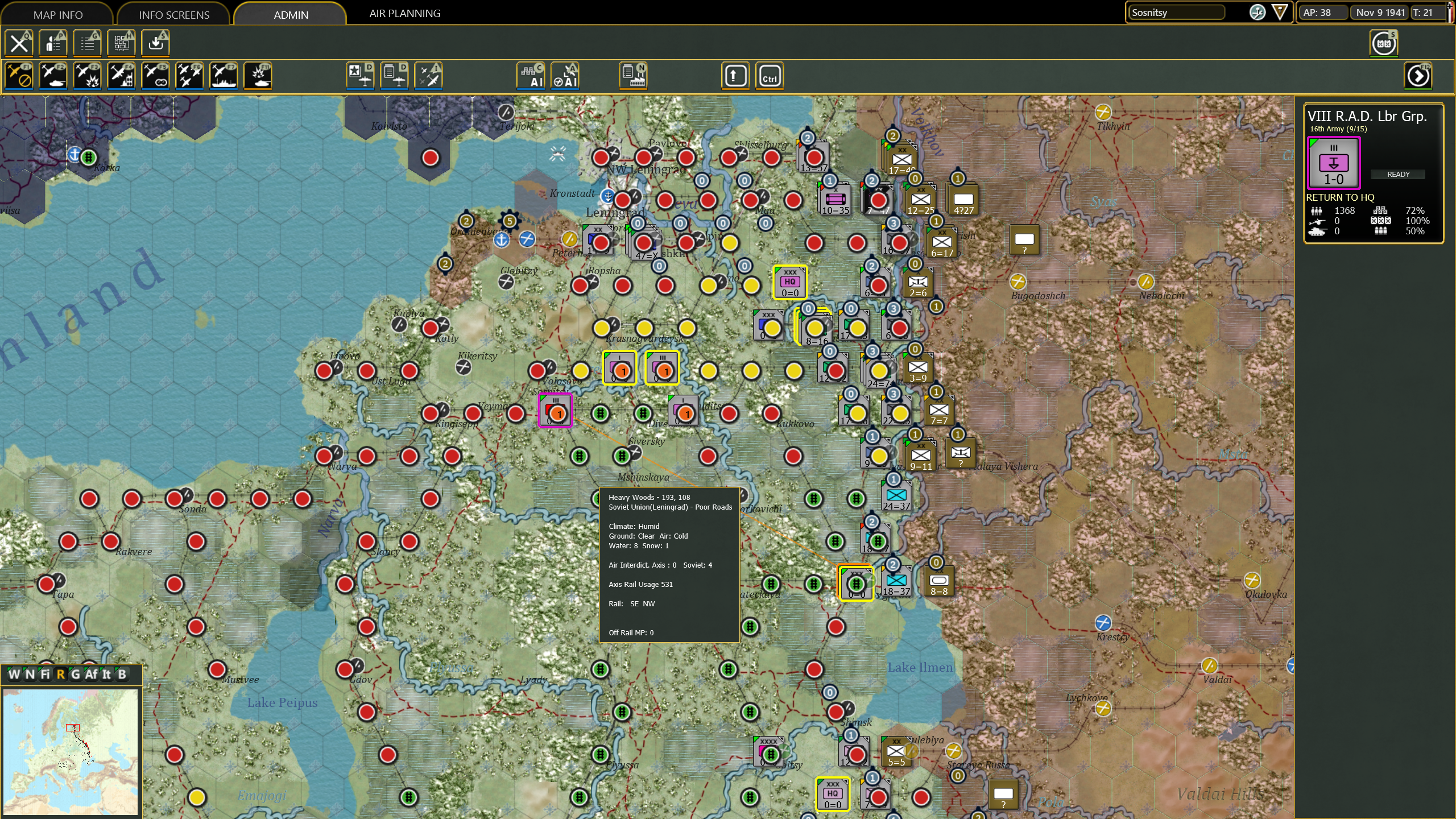
Task: Click the Europe minimap thumbnail
Action: click(71, 752)
